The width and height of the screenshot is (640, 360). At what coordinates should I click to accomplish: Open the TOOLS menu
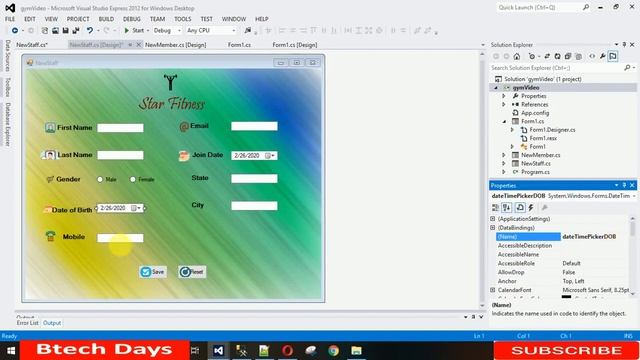coord(182,19)
